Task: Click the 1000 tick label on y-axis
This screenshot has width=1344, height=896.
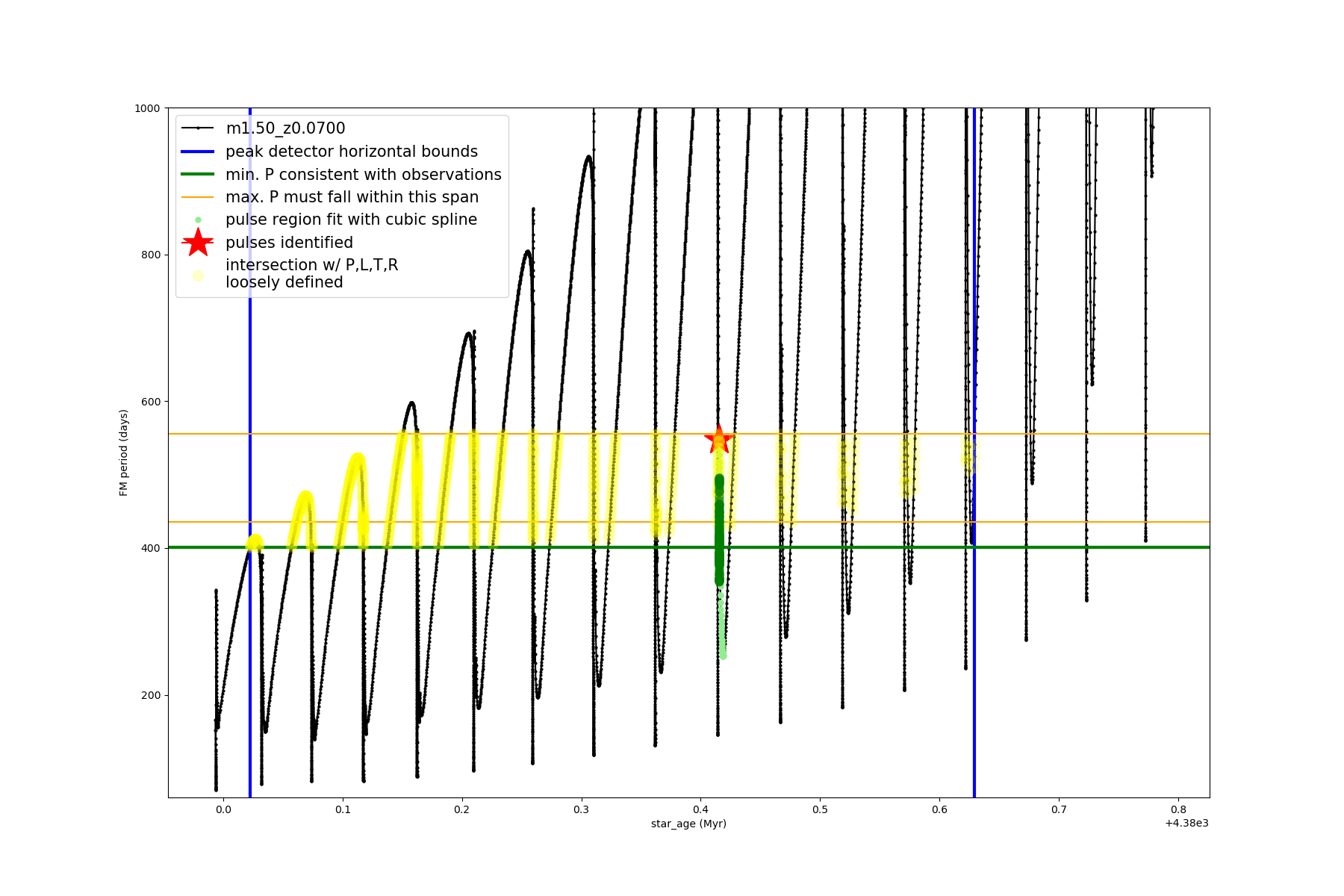Action: (147, 108)
